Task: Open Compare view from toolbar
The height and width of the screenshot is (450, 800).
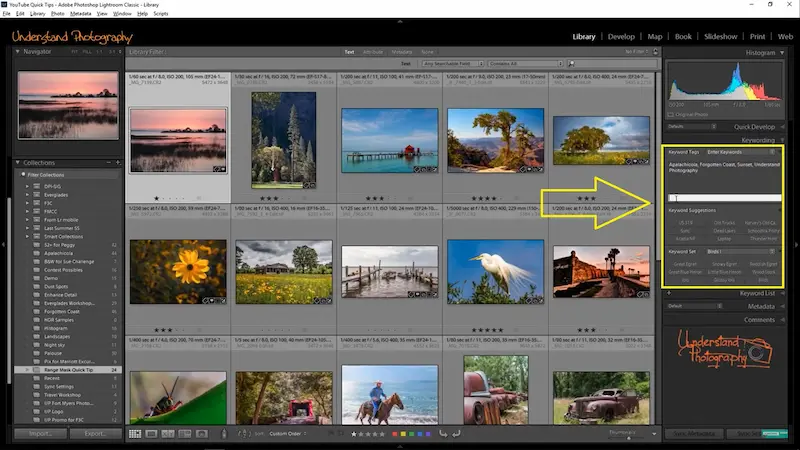Action: pos(168,434)
